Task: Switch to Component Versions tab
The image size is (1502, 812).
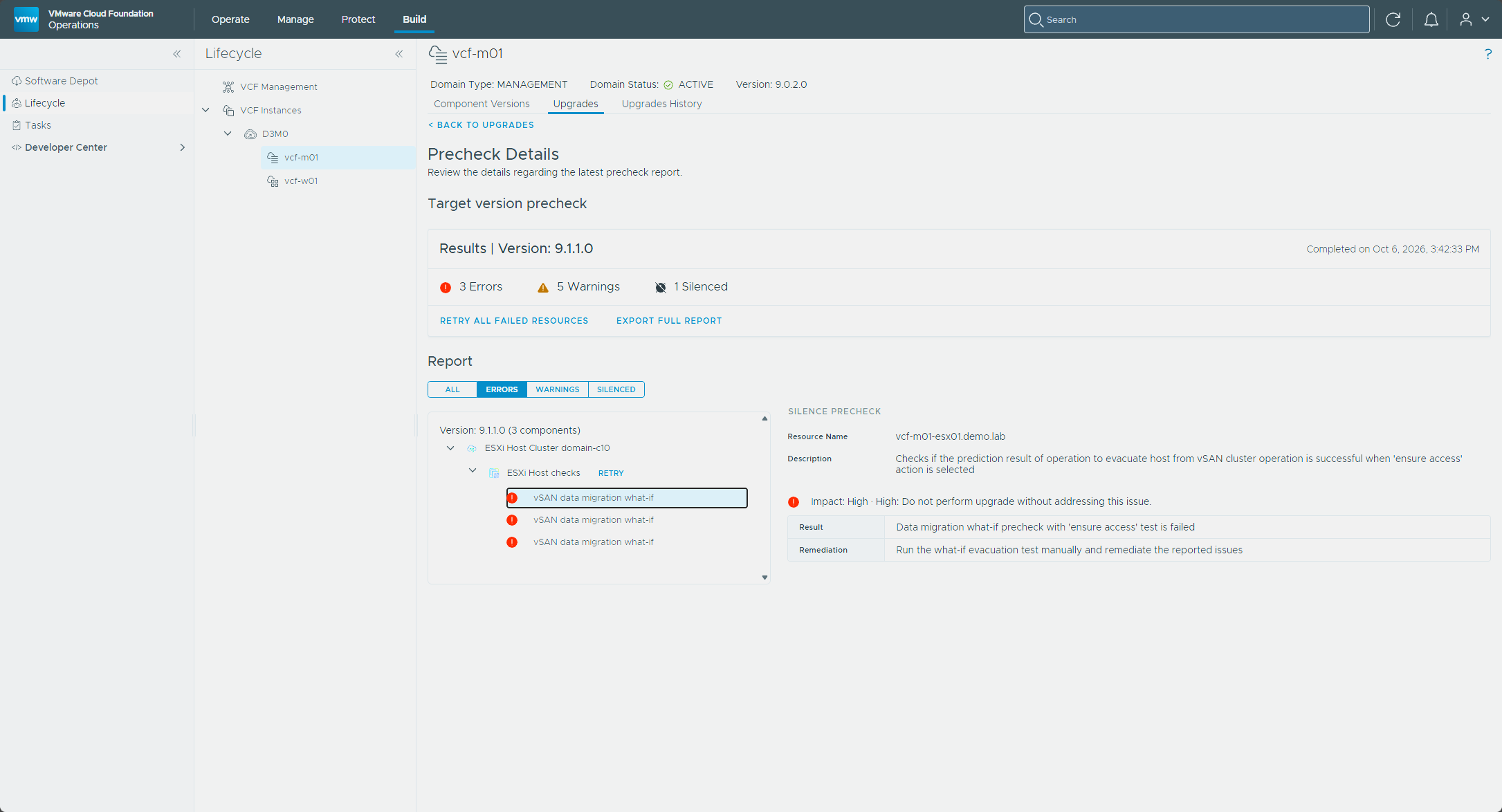Action: (482, 104)
